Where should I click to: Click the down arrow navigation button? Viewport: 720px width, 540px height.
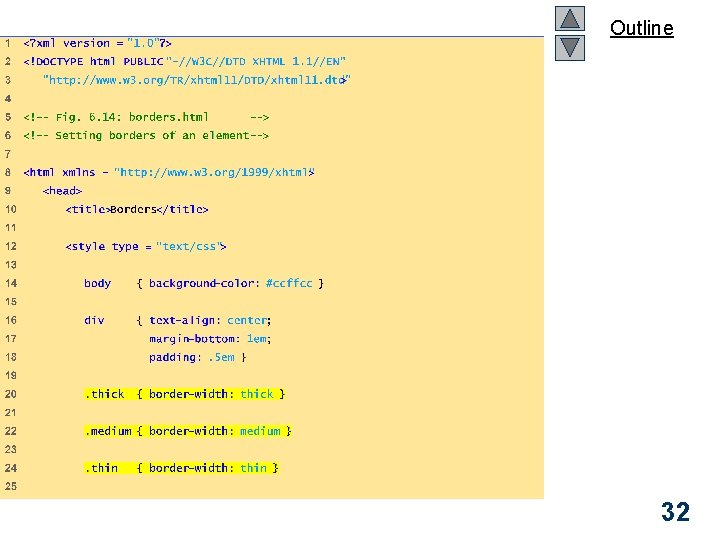click(x=569, y=48)
